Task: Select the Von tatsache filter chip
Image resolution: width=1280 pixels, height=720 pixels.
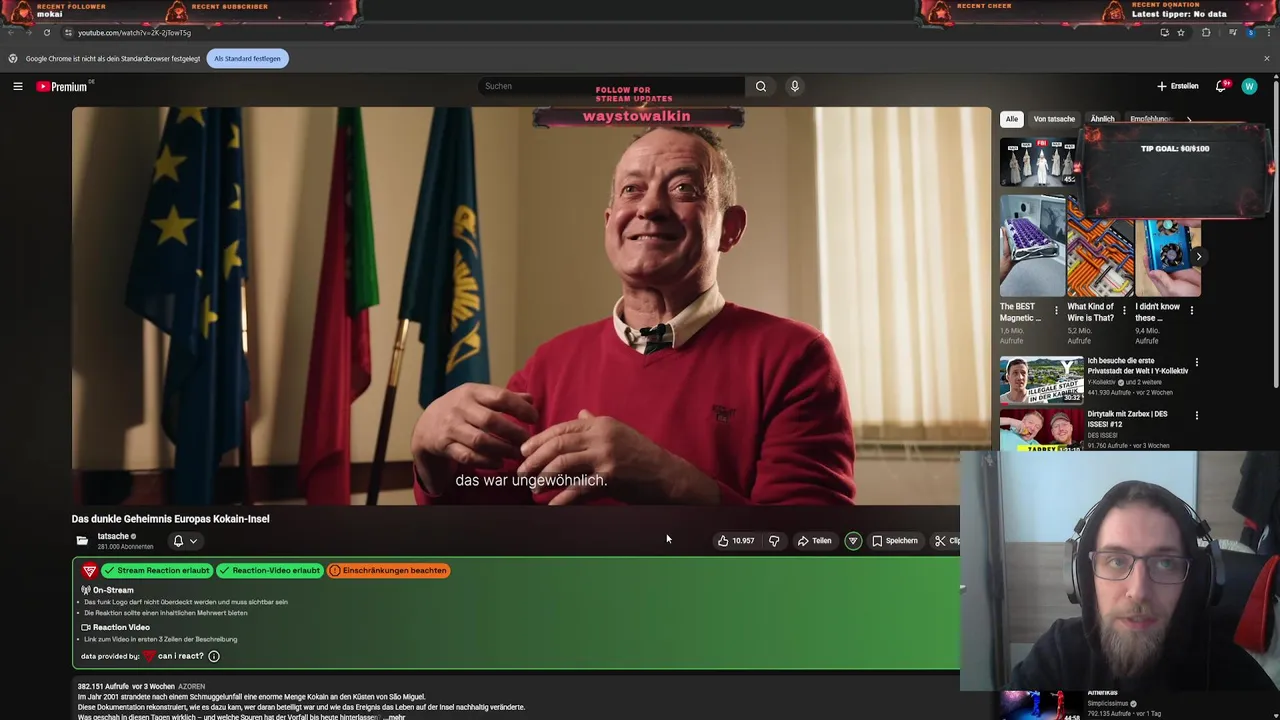Action: 1054,119
